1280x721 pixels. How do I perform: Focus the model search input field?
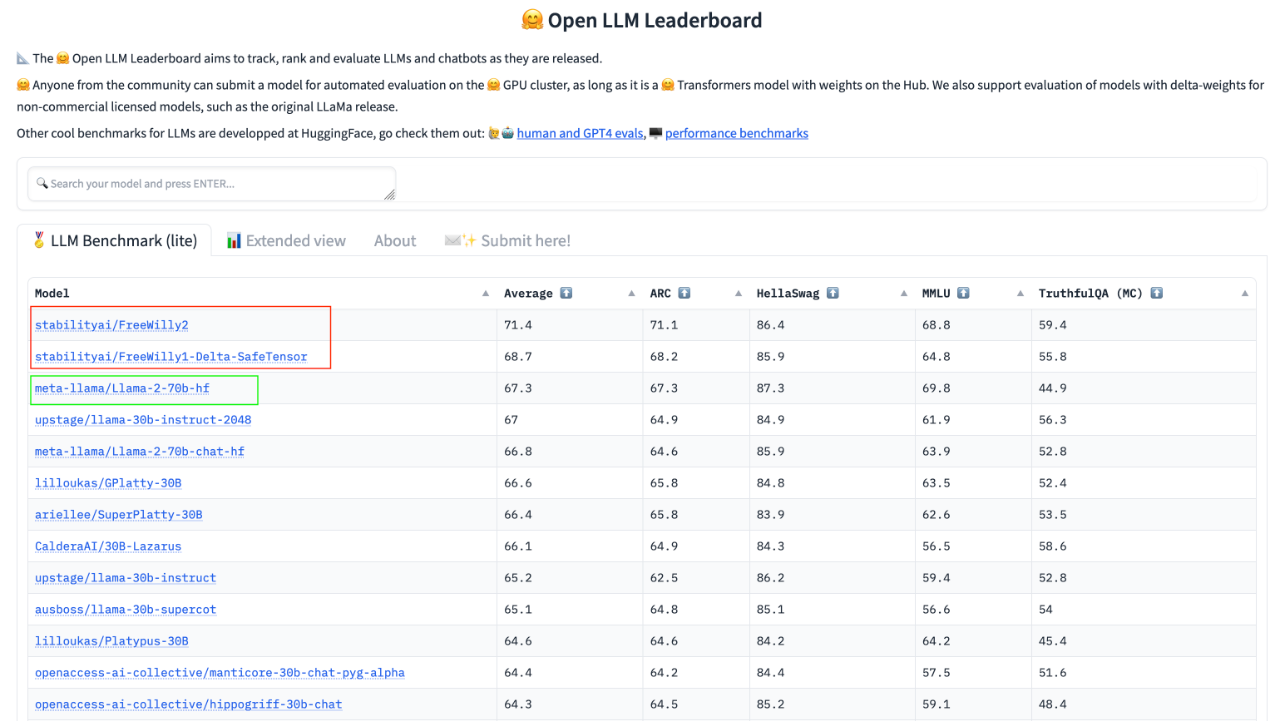click(212, 184)
